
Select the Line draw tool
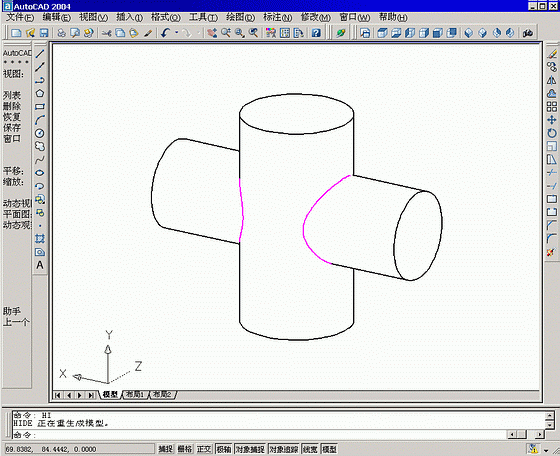coord(40,54)
